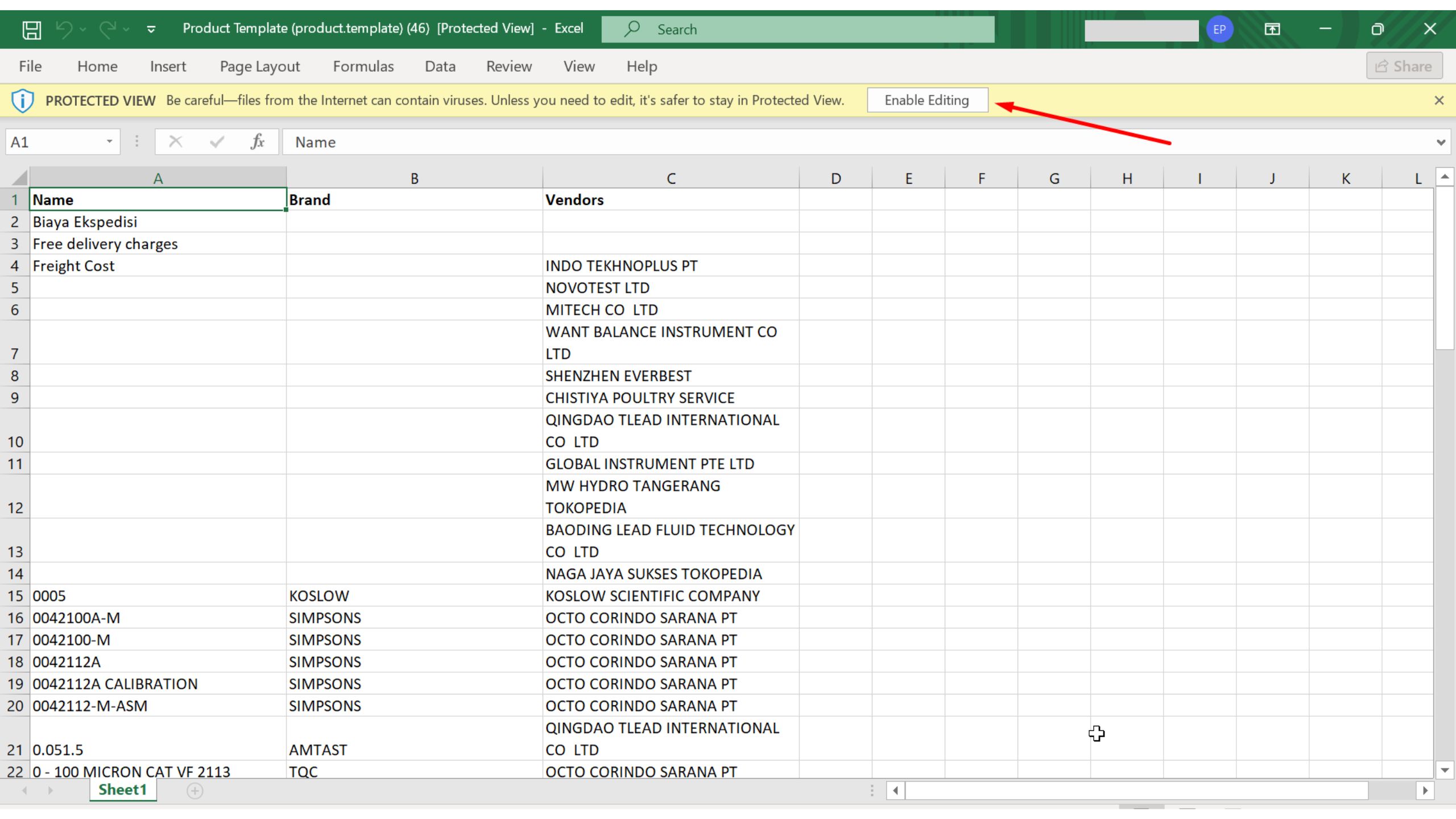
Task: Click the Insert Function fx icon
Action: pos(258,142)
